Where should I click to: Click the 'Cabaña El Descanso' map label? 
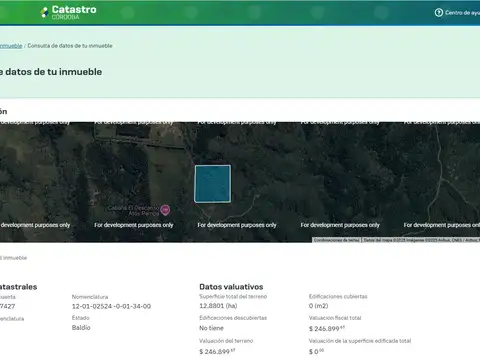point(134,210)
